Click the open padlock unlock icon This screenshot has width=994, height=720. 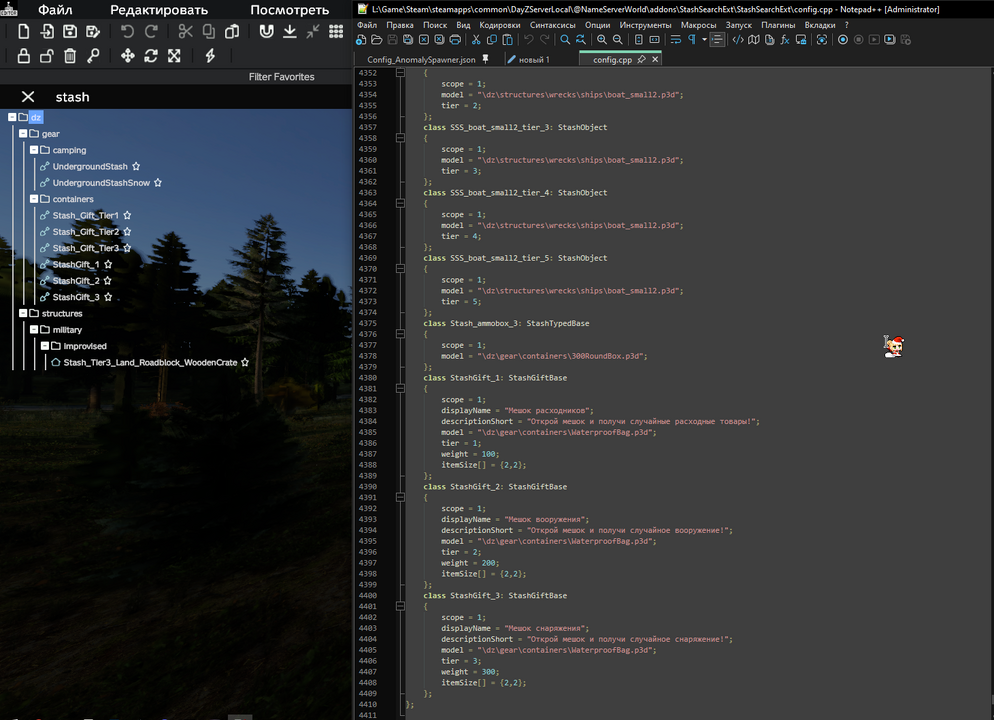47,56
